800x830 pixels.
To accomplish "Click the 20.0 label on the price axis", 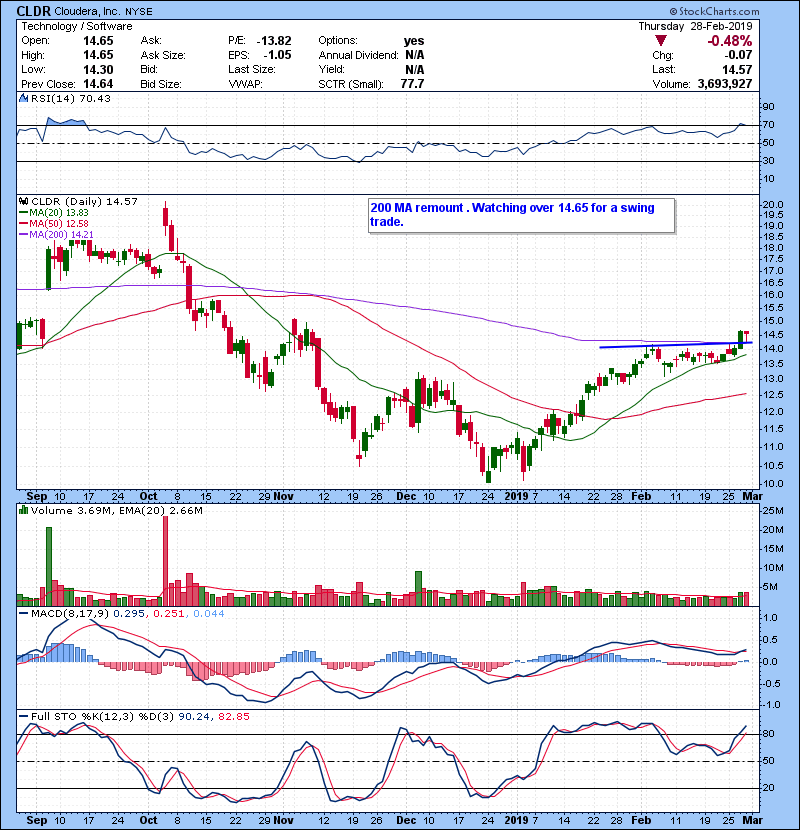I will click(773, 204).
